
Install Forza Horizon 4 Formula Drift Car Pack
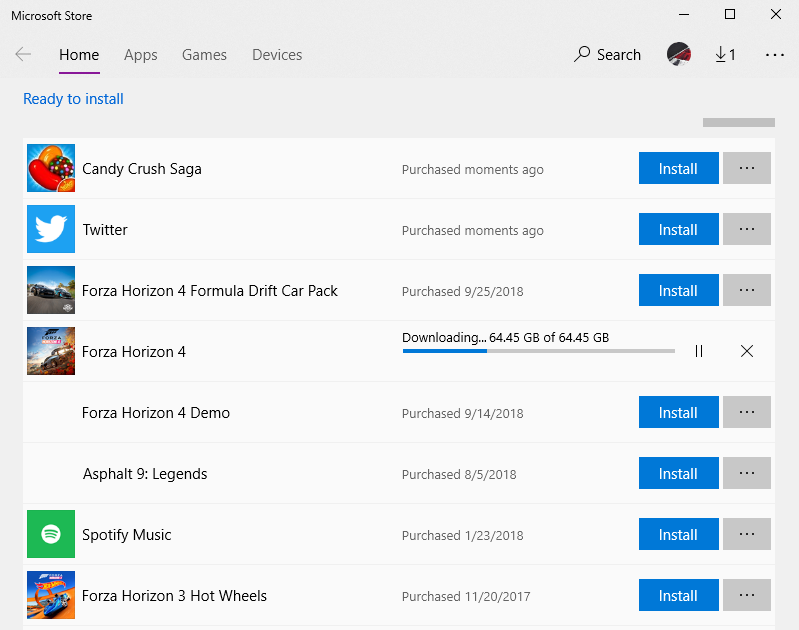point(679,290)
